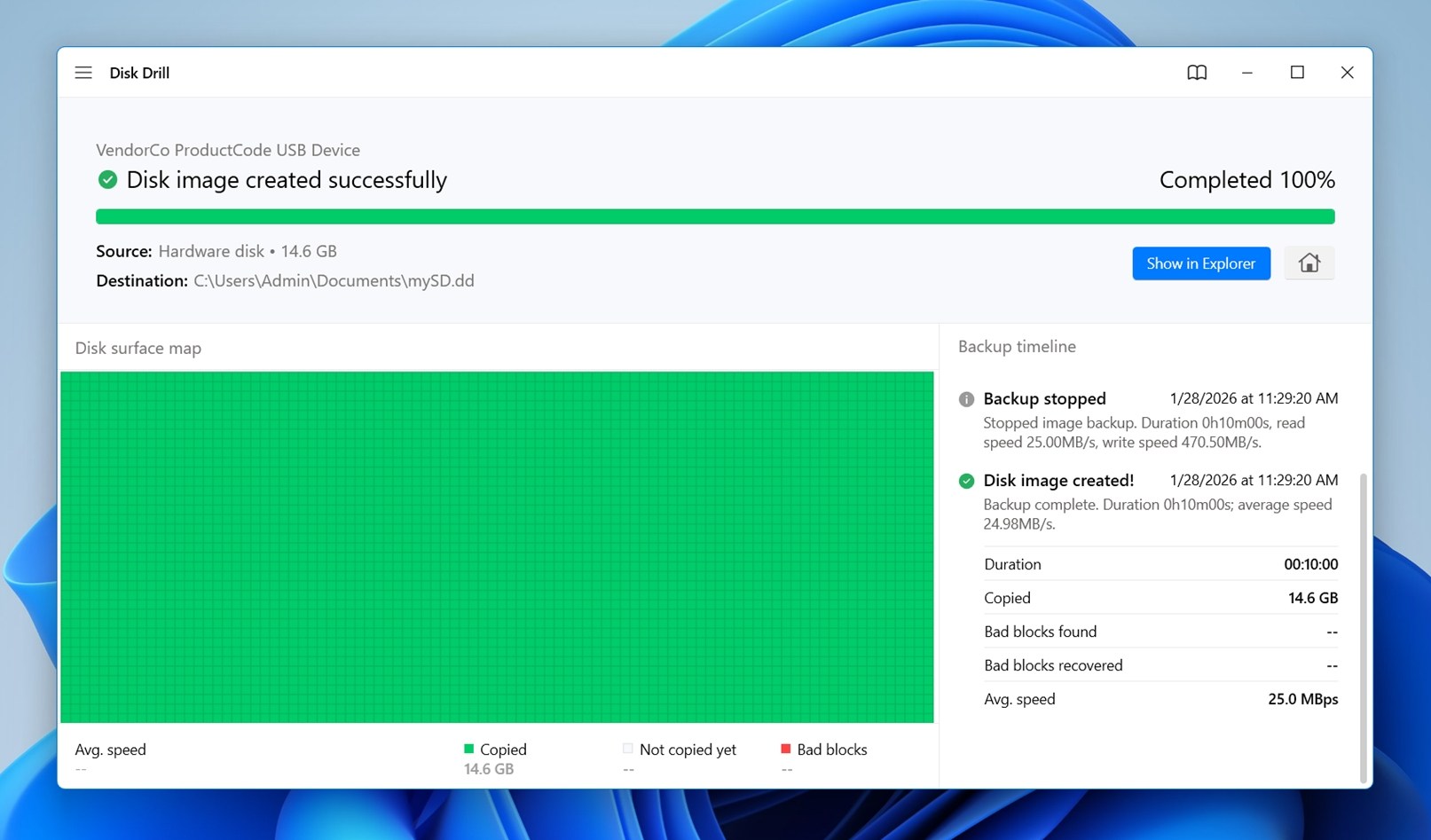
Task: Click the Completed 100% label
Action: pos(1246,179)
